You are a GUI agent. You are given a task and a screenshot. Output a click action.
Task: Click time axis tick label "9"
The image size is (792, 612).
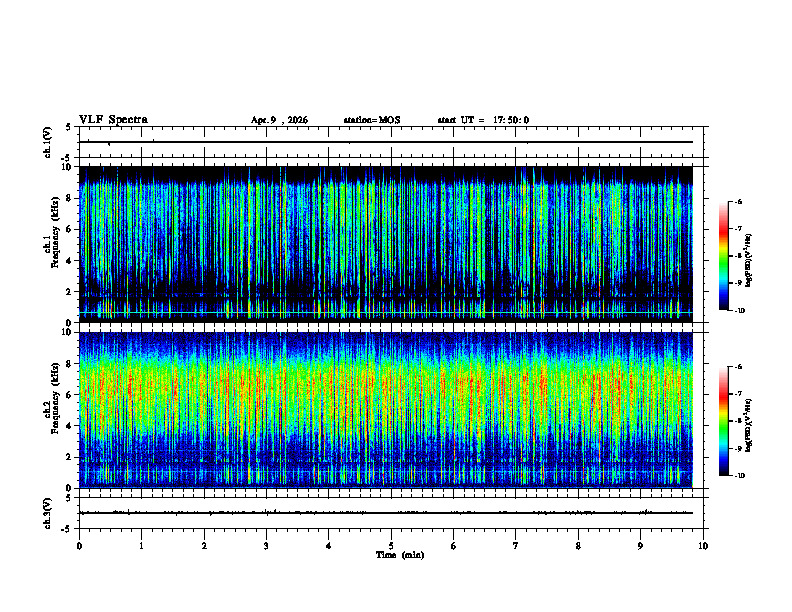click(x=640, y=546)
